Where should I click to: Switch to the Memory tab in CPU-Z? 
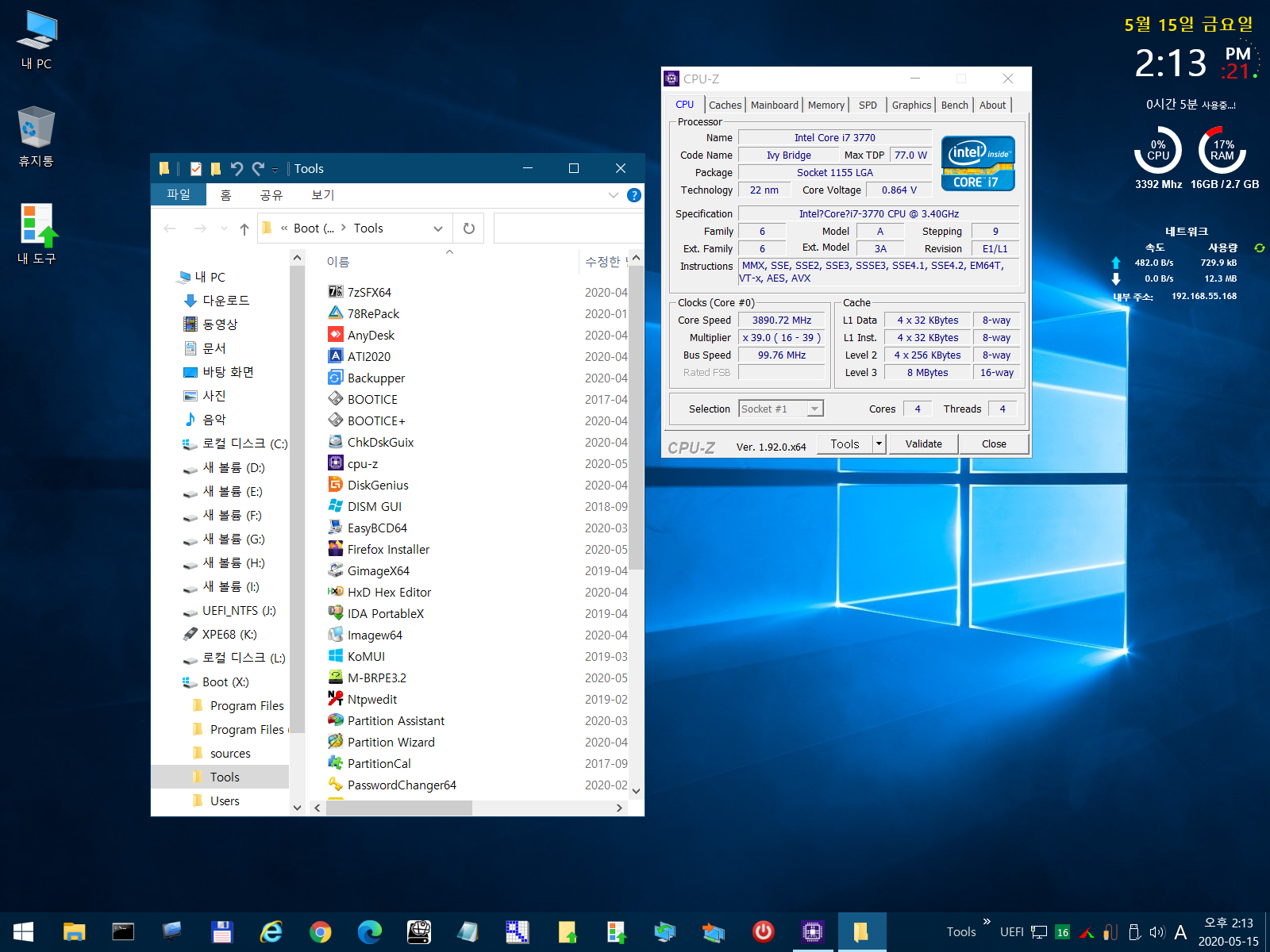[826, 105]
